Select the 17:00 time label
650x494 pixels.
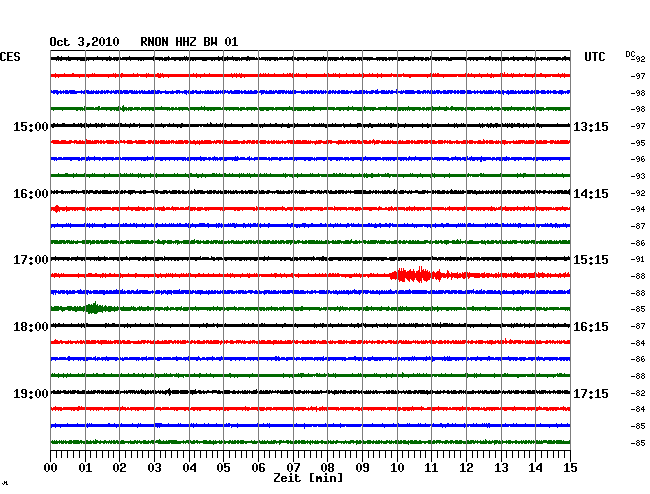point(31,260)
